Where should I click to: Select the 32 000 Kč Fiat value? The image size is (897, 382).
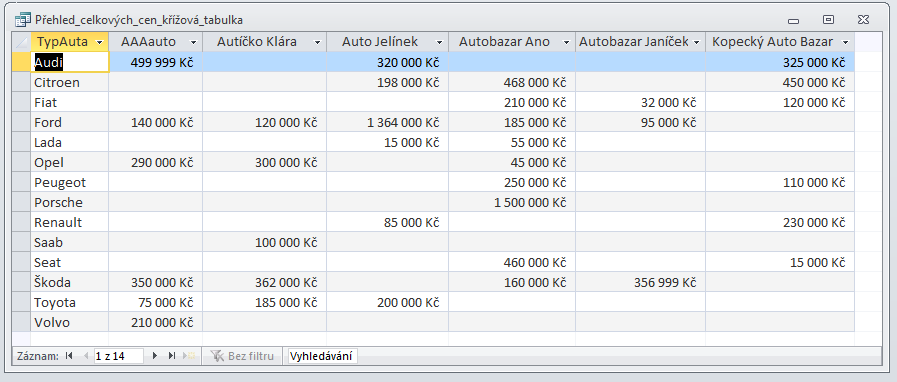pos(641,102)
